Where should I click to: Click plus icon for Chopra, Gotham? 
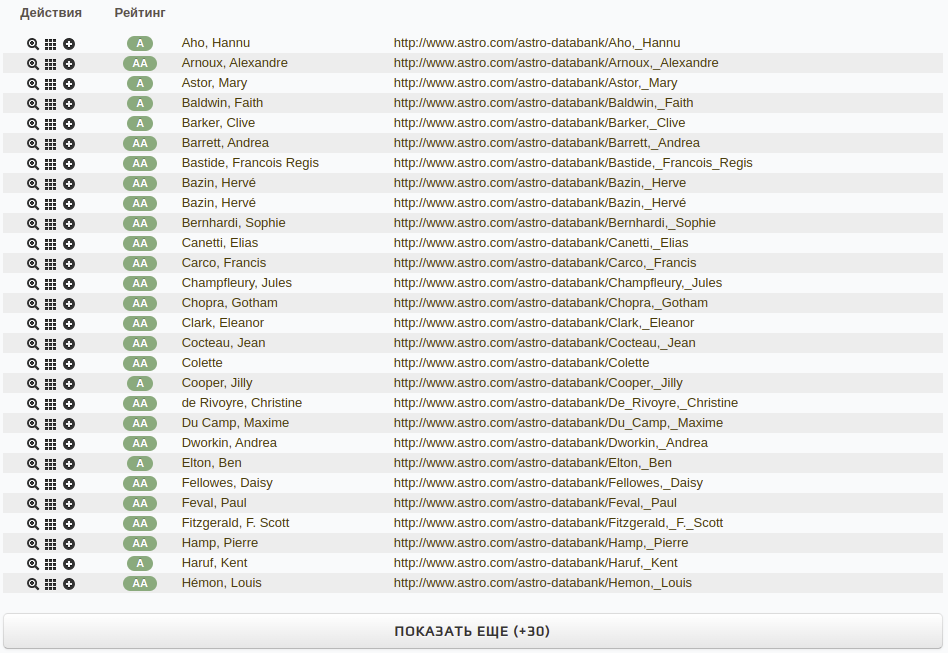[69, 304]
